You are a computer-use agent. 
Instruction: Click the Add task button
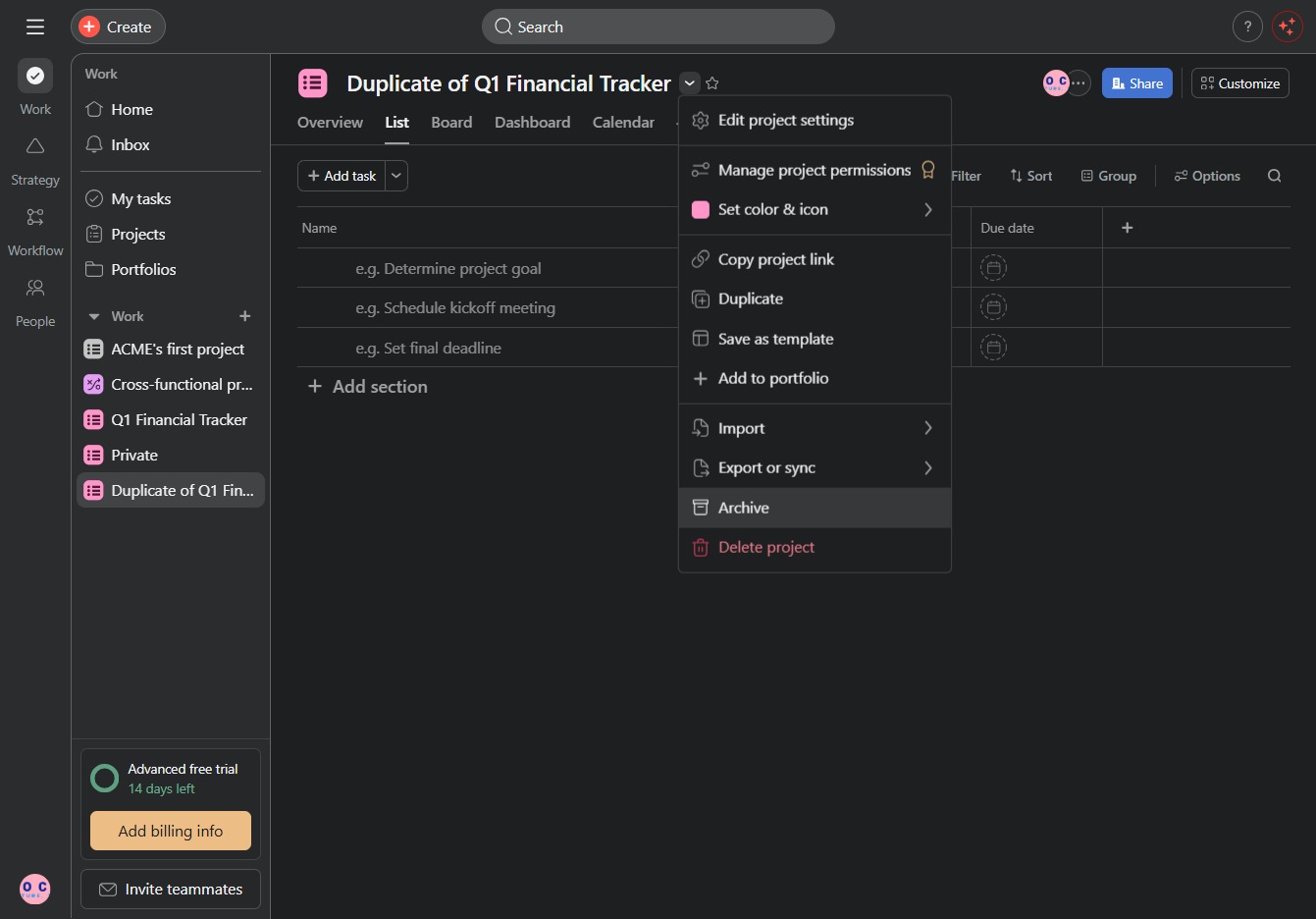[x=342, y=176]
